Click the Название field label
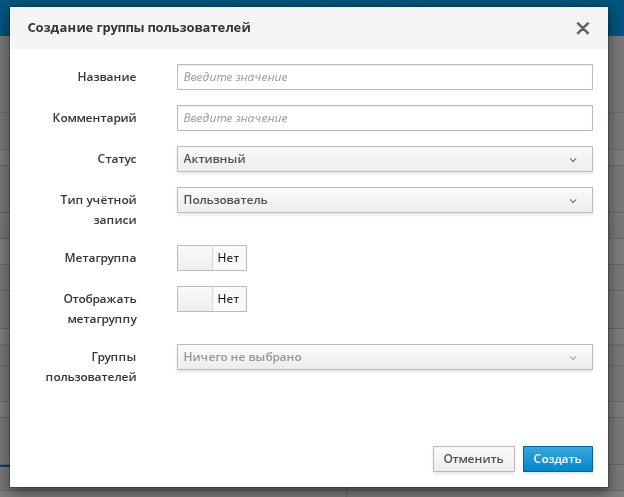This screenshot has height=497, width=624. coord(106,77)
